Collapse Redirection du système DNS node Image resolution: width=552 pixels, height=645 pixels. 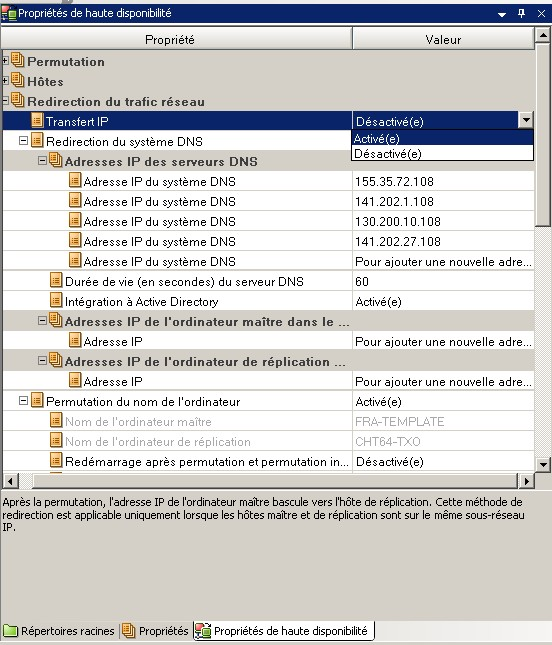click(23, 141)
